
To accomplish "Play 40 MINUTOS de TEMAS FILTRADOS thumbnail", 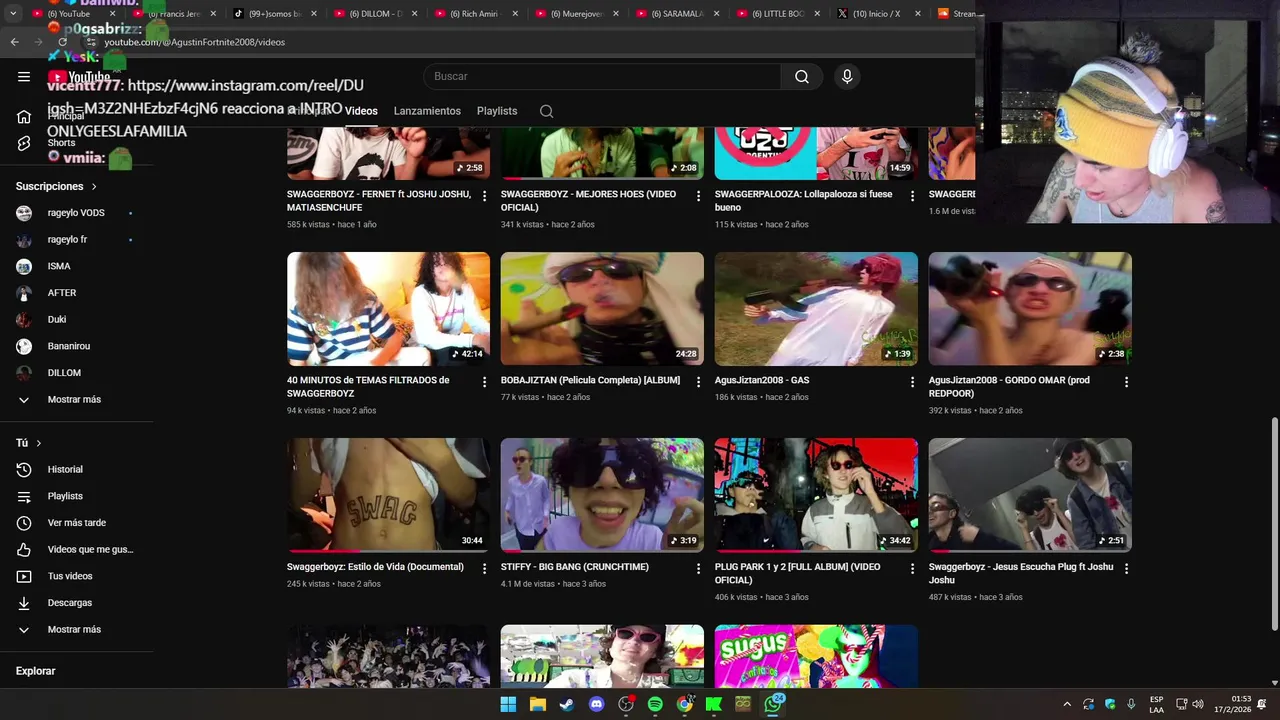I will coord(388,309).
